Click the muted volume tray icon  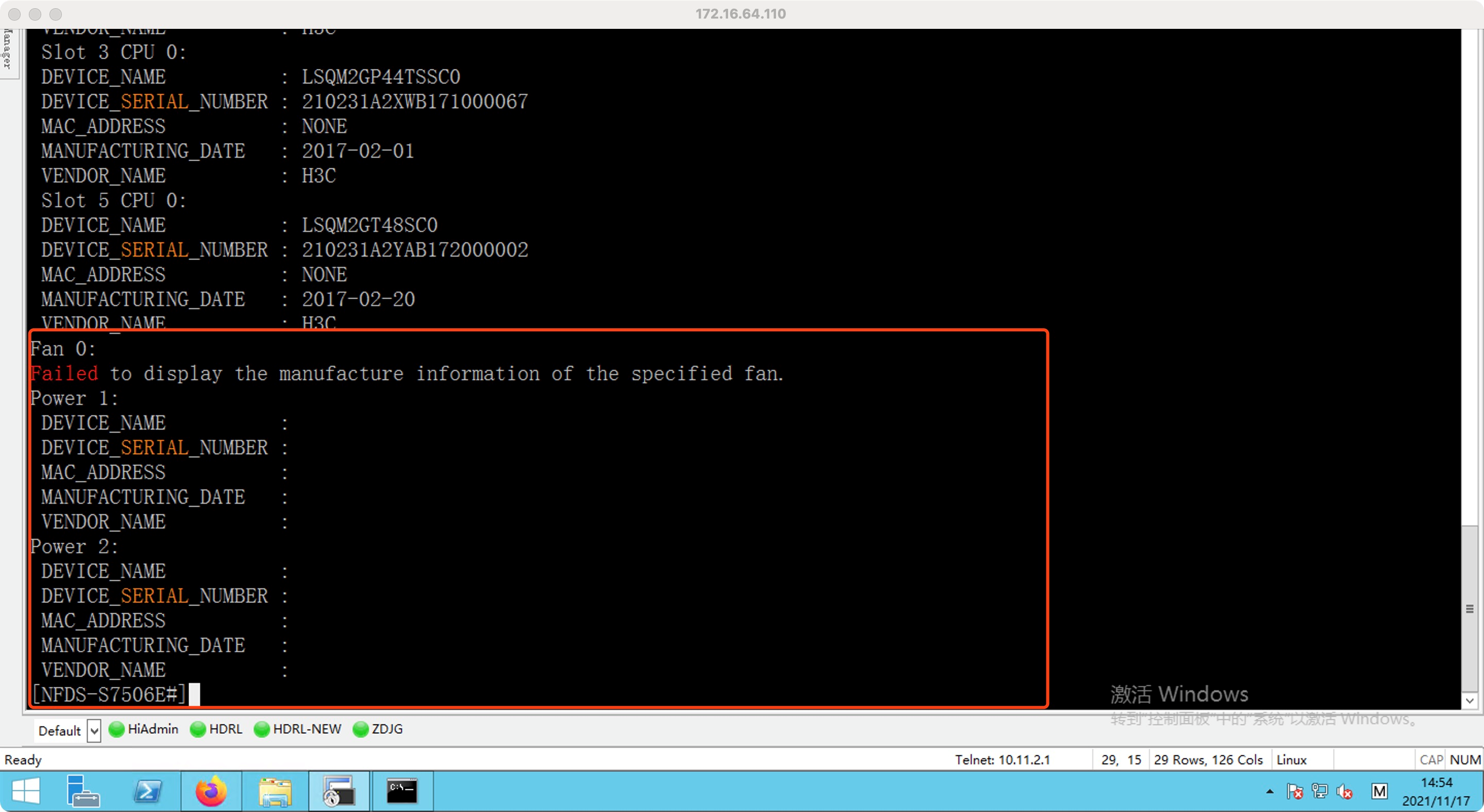point(1344,792)
